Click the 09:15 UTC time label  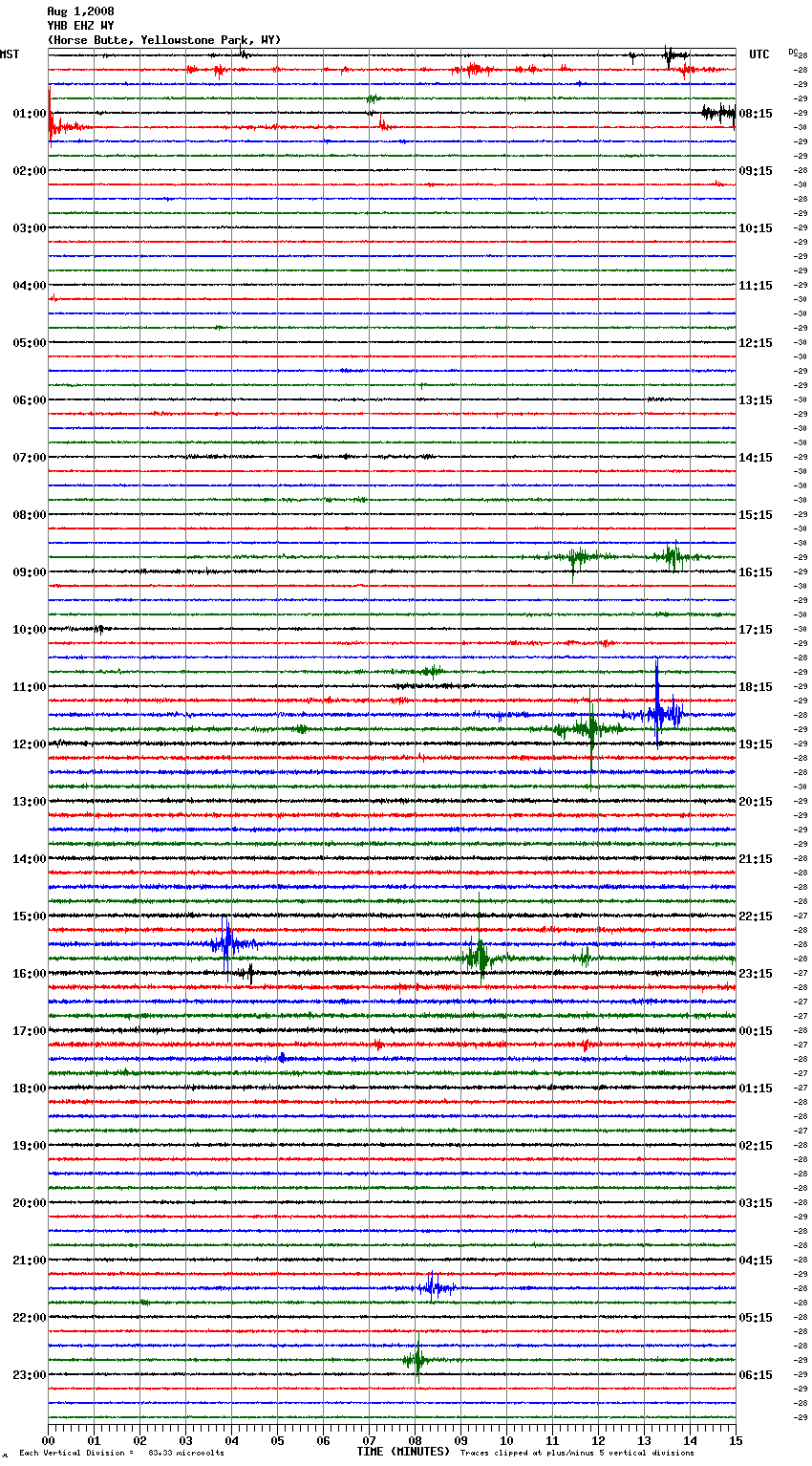[x=756, y=171]
